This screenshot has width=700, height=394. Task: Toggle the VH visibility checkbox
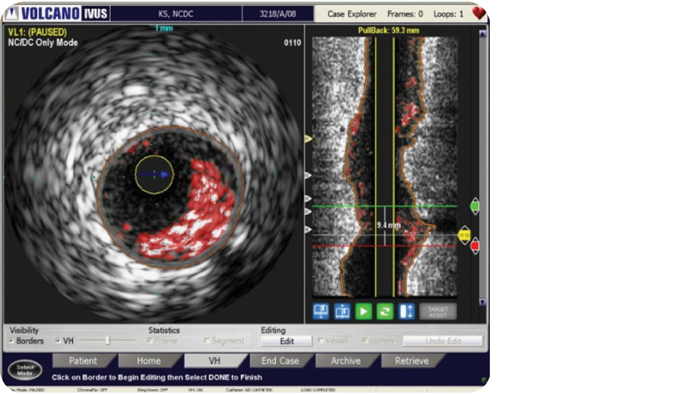pyautogui.click(x=58, y=341)
